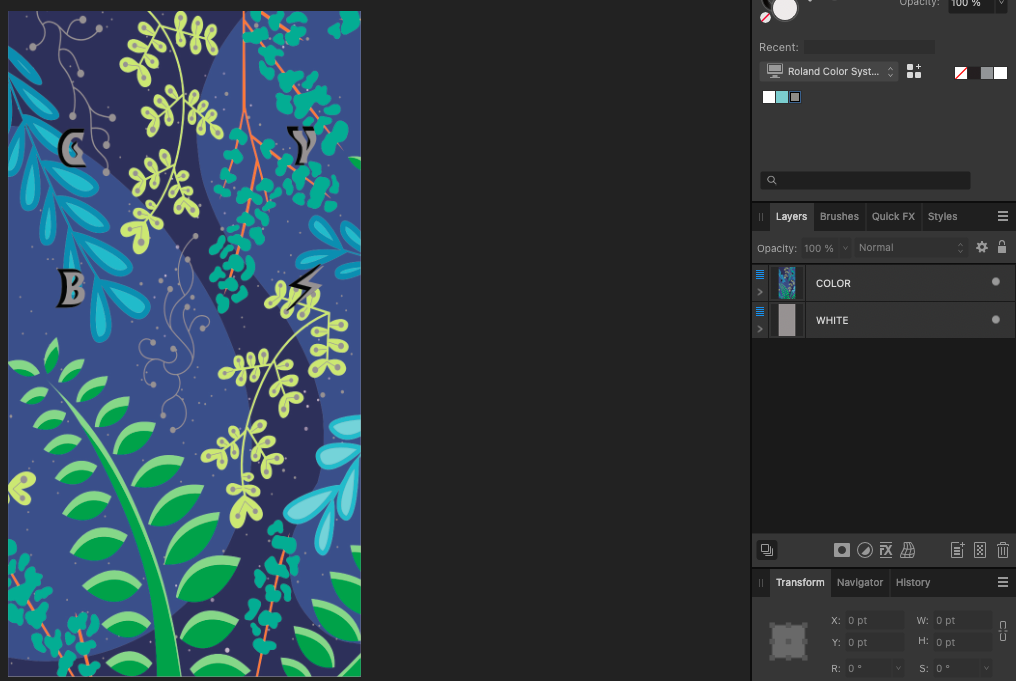Click the Live Filters mesh-warp icon

(908, 550)
